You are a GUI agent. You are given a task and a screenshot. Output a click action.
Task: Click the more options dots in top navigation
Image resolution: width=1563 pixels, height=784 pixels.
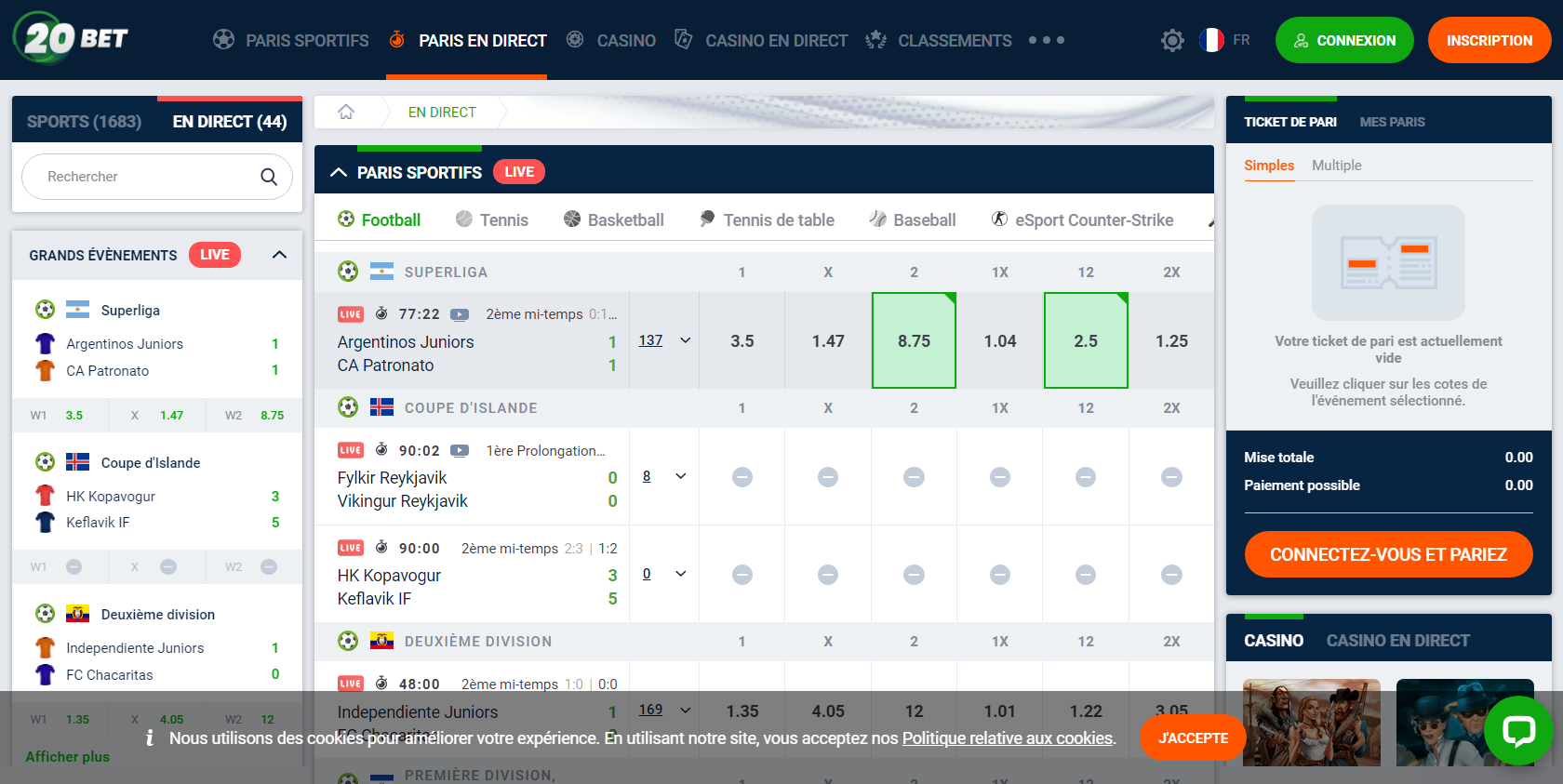pyautogui.click(x=1047, y=40)
